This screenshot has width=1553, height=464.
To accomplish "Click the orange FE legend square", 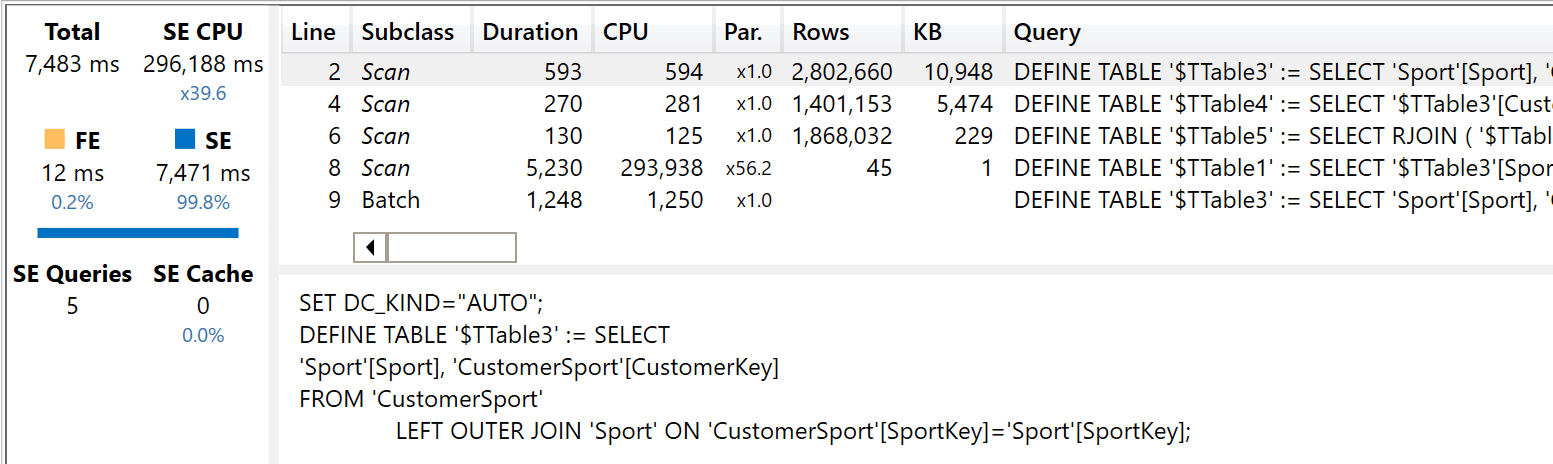I will tap(55, 139).
